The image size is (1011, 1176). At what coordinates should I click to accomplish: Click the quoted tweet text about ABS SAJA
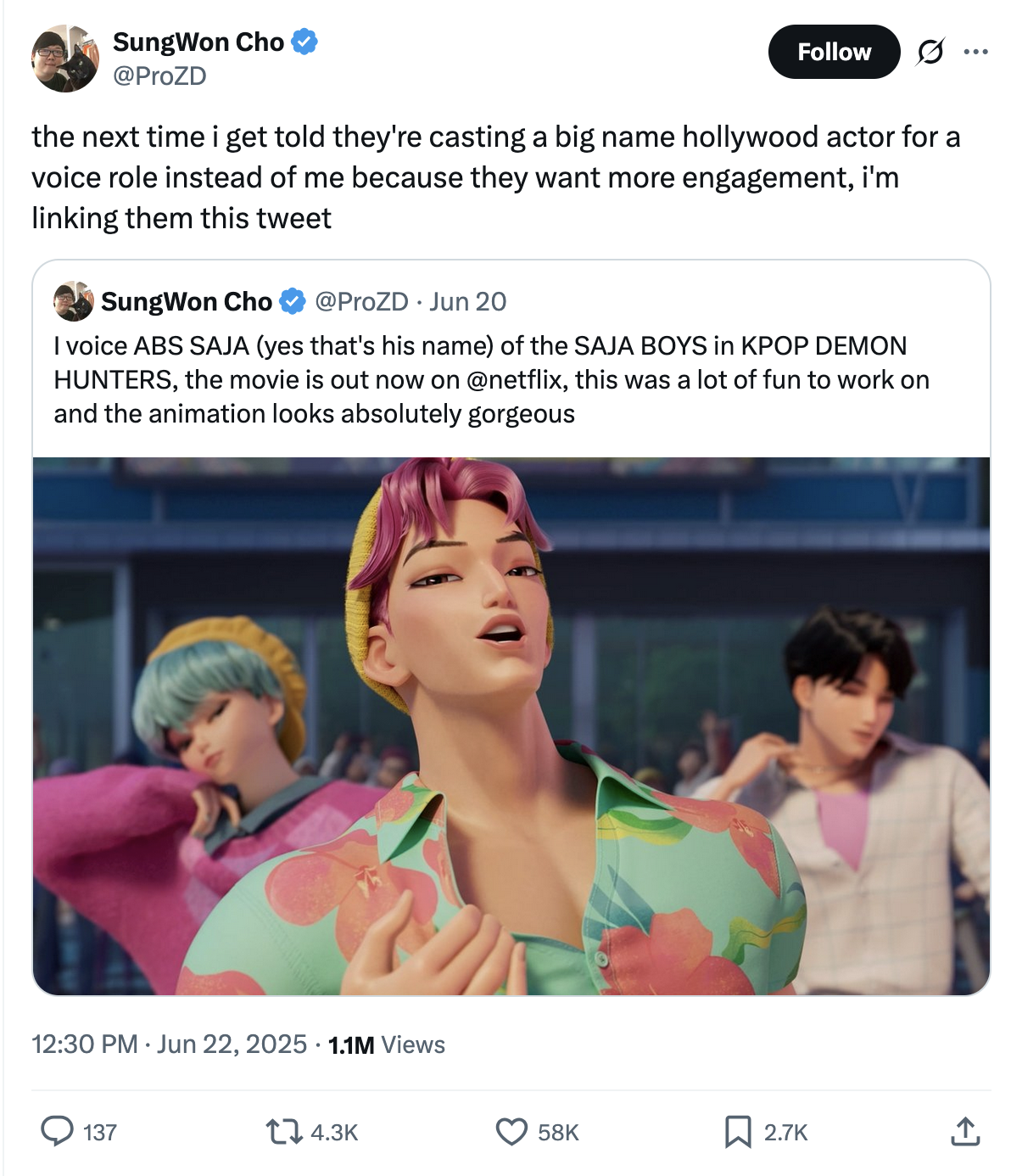click(491, 379)
